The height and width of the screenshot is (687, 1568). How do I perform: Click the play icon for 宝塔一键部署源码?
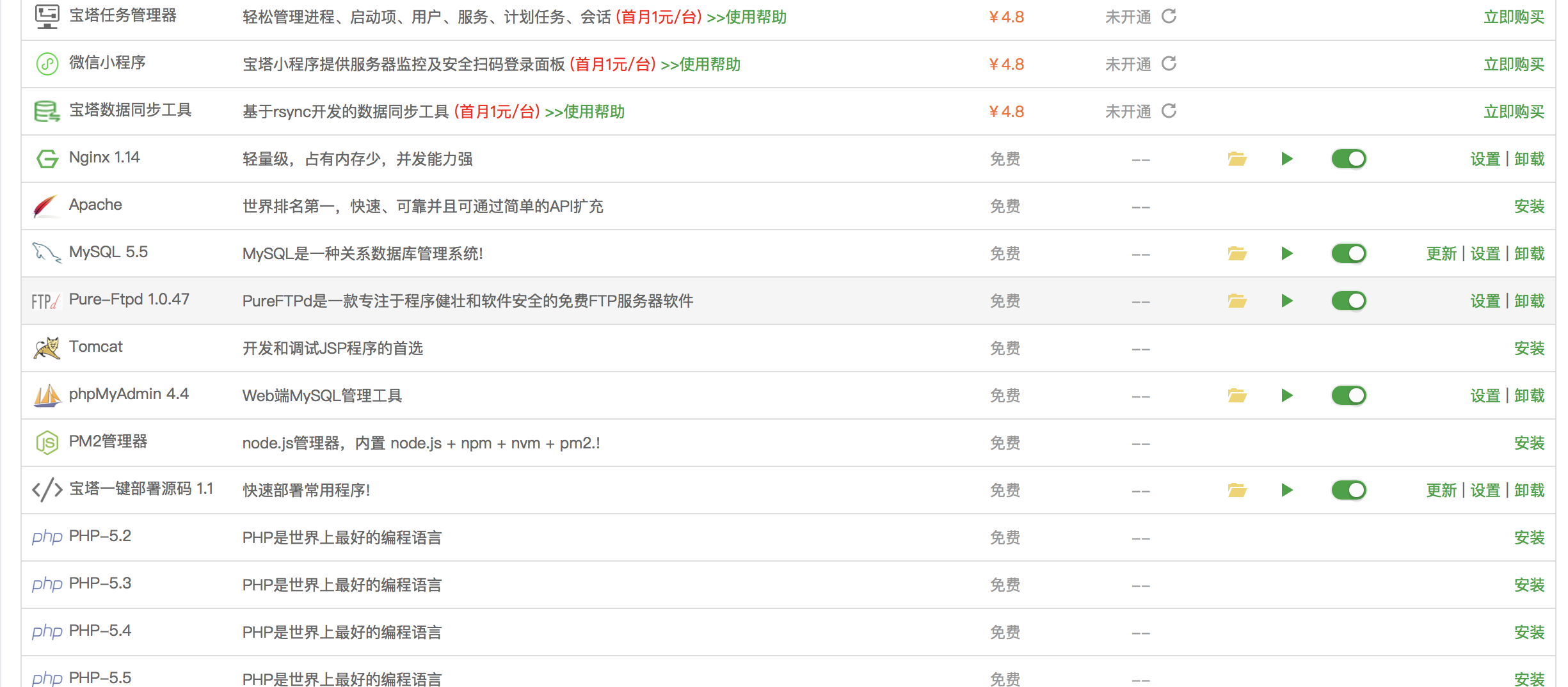pyautogui.click(x=1287, y=490)
